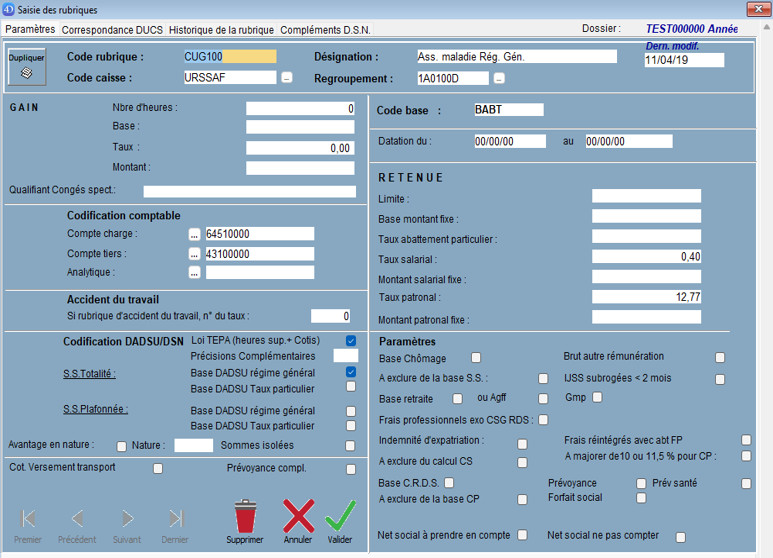This screenshot has height=558, width=773.
Task: Uncheck the Loi TEPA checkbox
Action: pos(351,341)
